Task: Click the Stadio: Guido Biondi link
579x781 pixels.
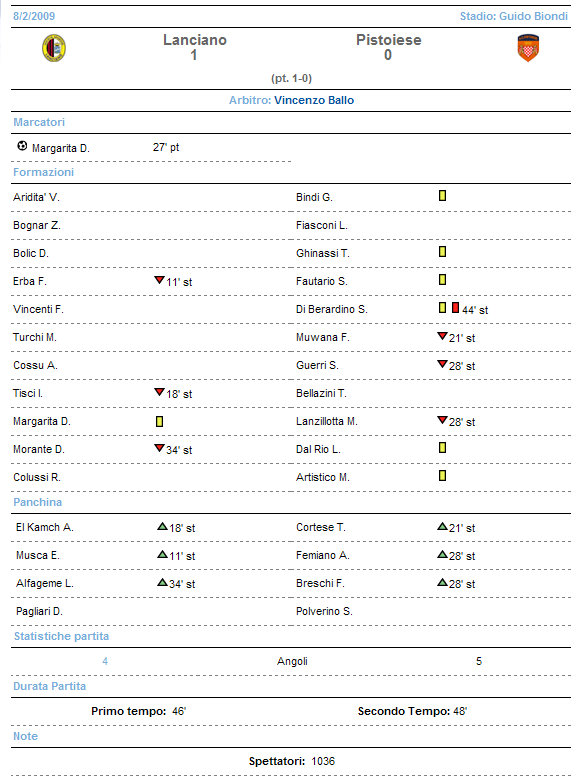Action: coord(514,16)
